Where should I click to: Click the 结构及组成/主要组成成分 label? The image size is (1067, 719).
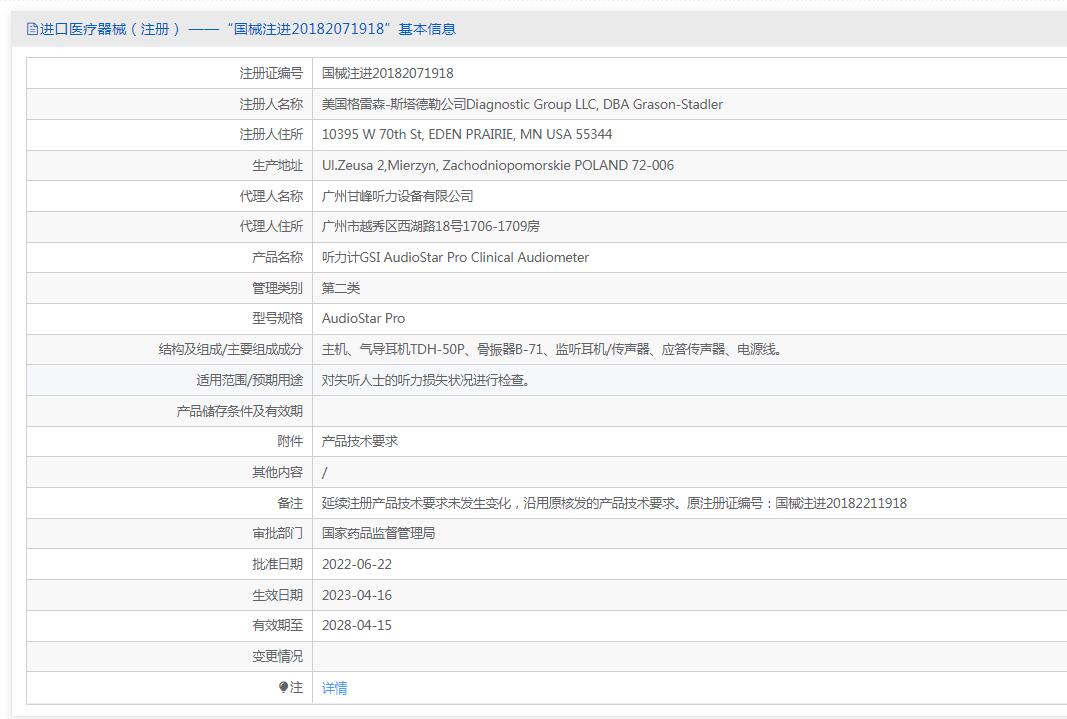231,349
